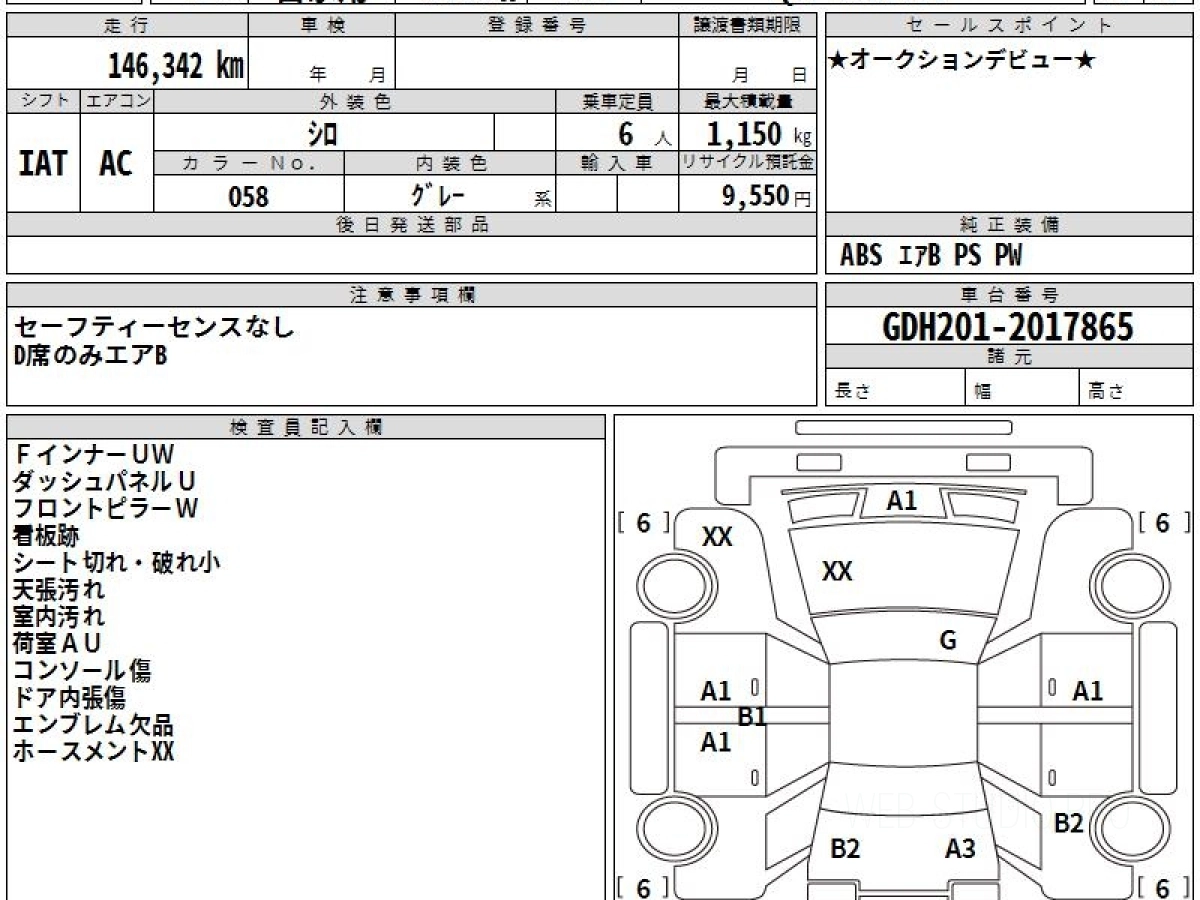Click the 幅 dimension label

(983, 392)
